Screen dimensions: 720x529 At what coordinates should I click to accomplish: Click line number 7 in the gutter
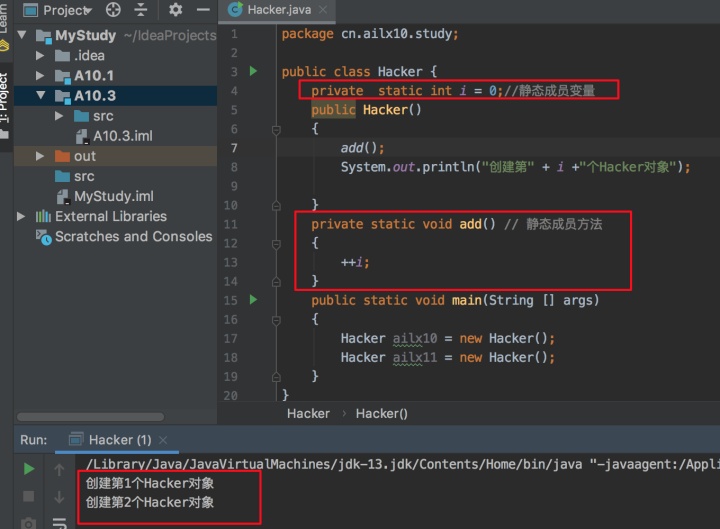tap(234, 148)
